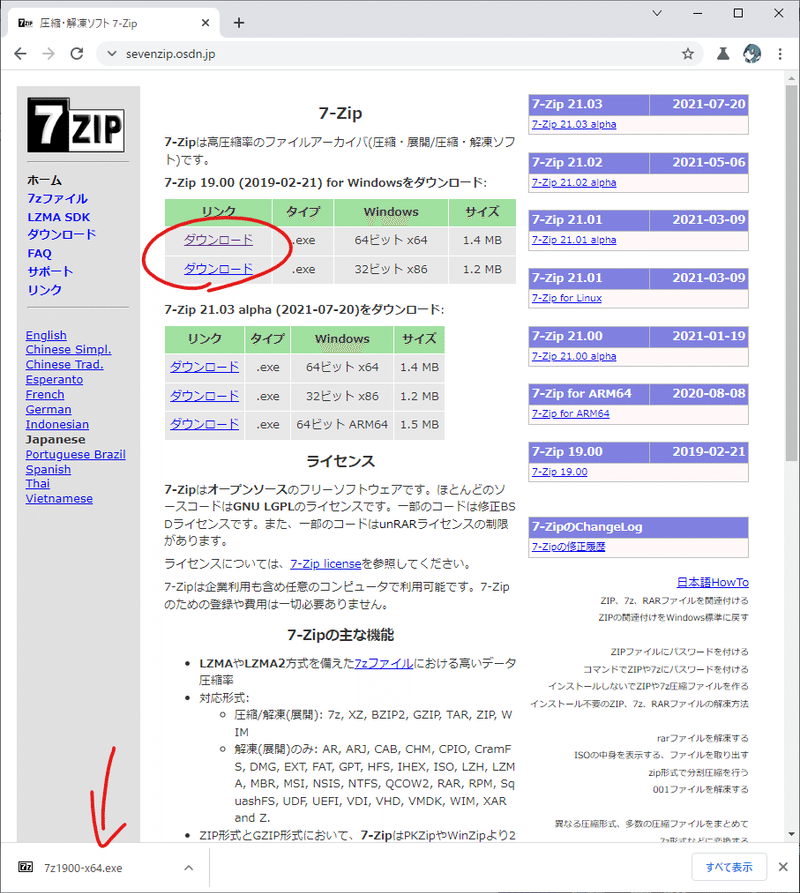
Task: Open the 7-Zip 21.02 alpha news link
Action: point(574,182)
